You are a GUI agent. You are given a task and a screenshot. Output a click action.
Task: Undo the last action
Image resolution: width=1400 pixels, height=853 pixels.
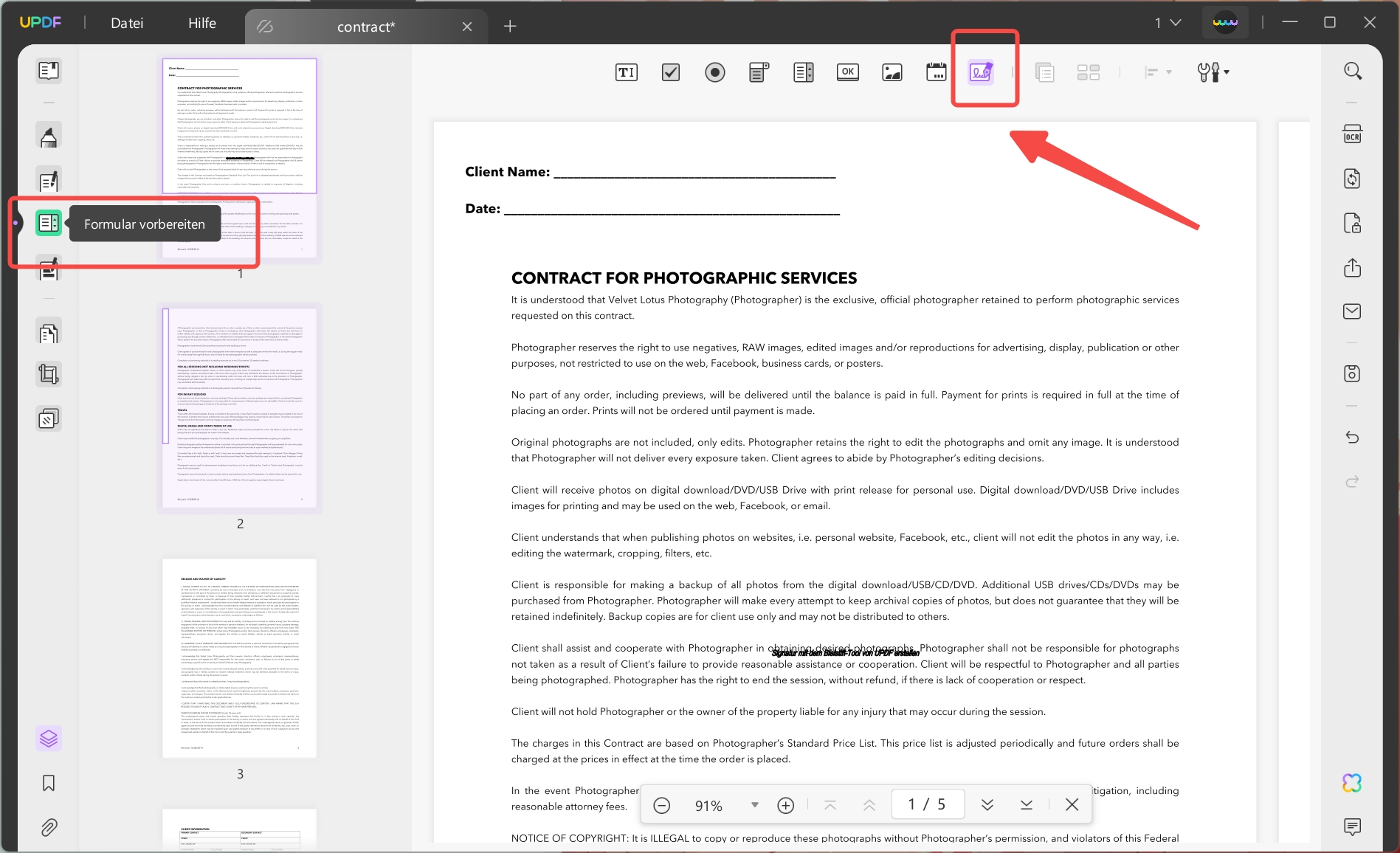click(x=1352, y=438)
